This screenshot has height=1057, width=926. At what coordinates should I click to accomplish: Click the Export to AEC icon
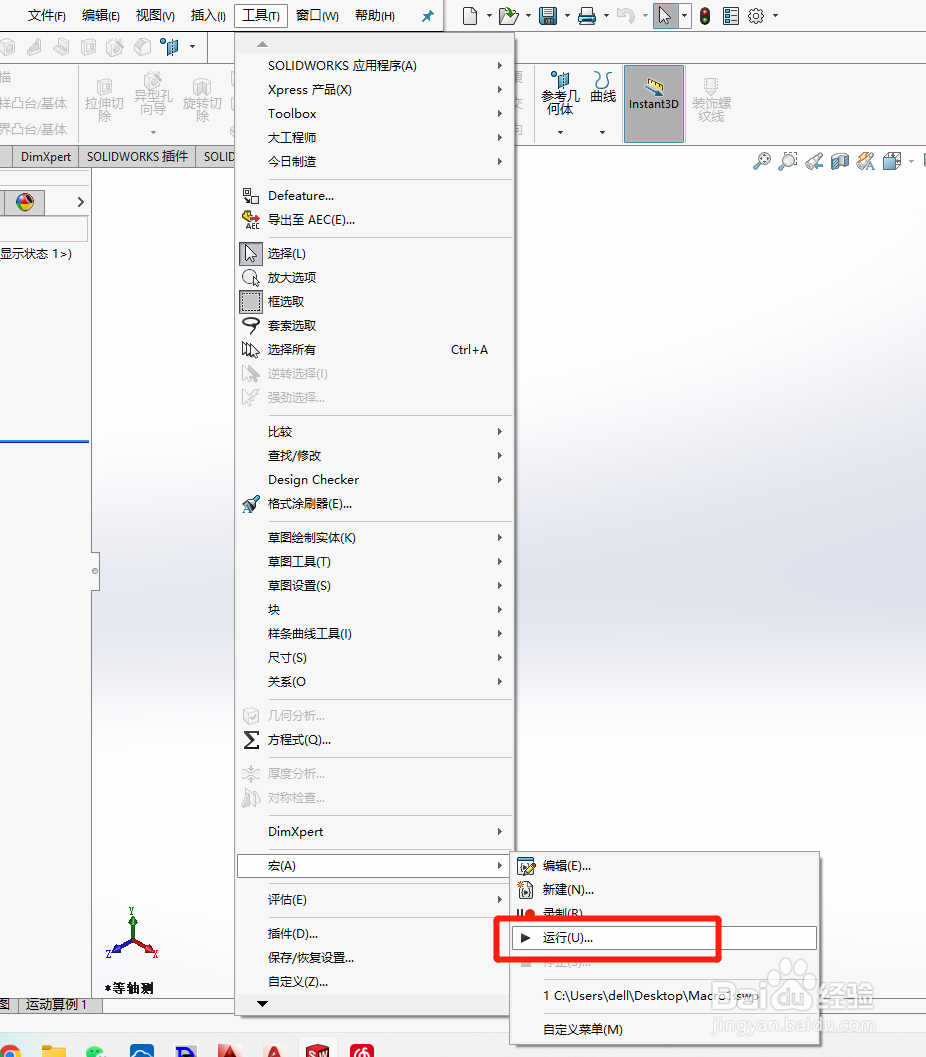click(x=251, y=220)
